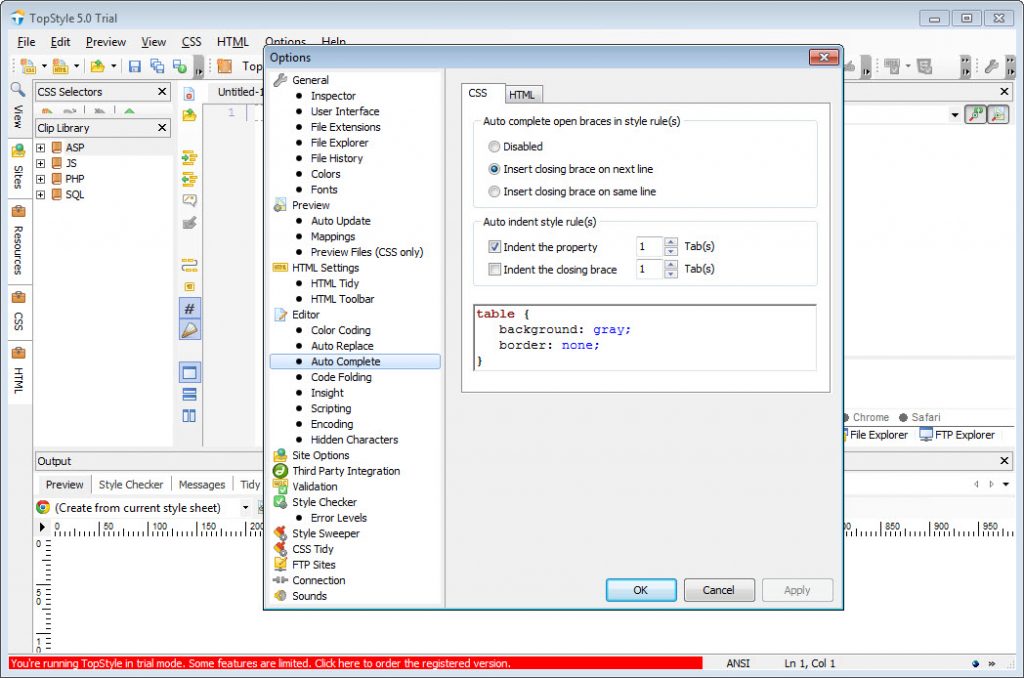Image resolution: width=1024 pixels, height=678 pixels.
Task: Click the Validation icon in options tree
Action: [280, 486]
